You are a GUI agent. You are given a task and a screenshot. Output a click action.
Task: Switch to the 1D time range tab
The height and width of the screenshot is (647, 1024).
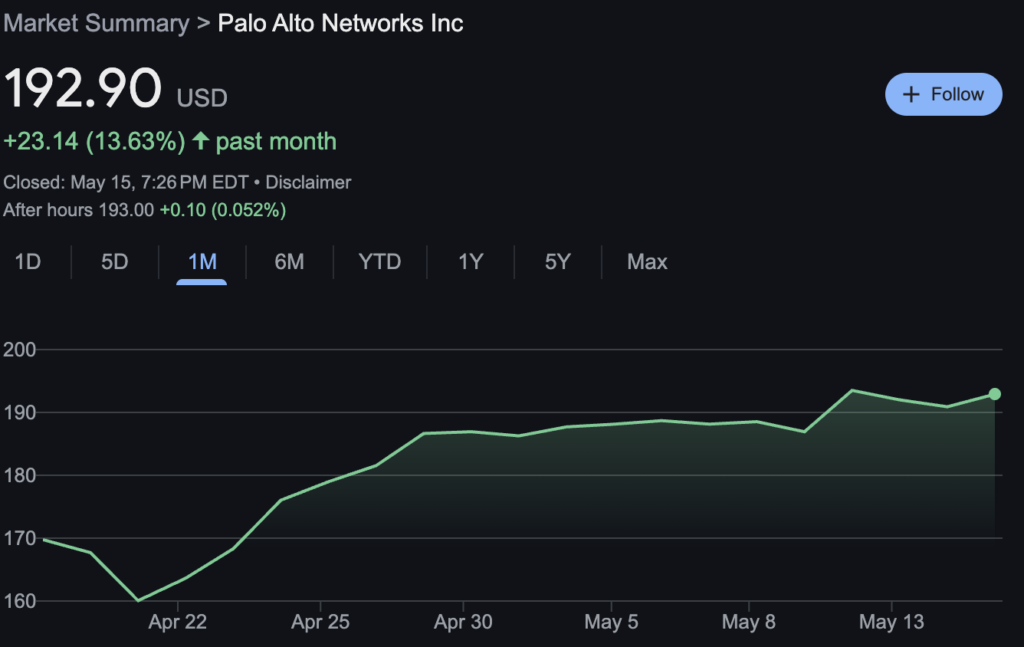click(27, 262)
